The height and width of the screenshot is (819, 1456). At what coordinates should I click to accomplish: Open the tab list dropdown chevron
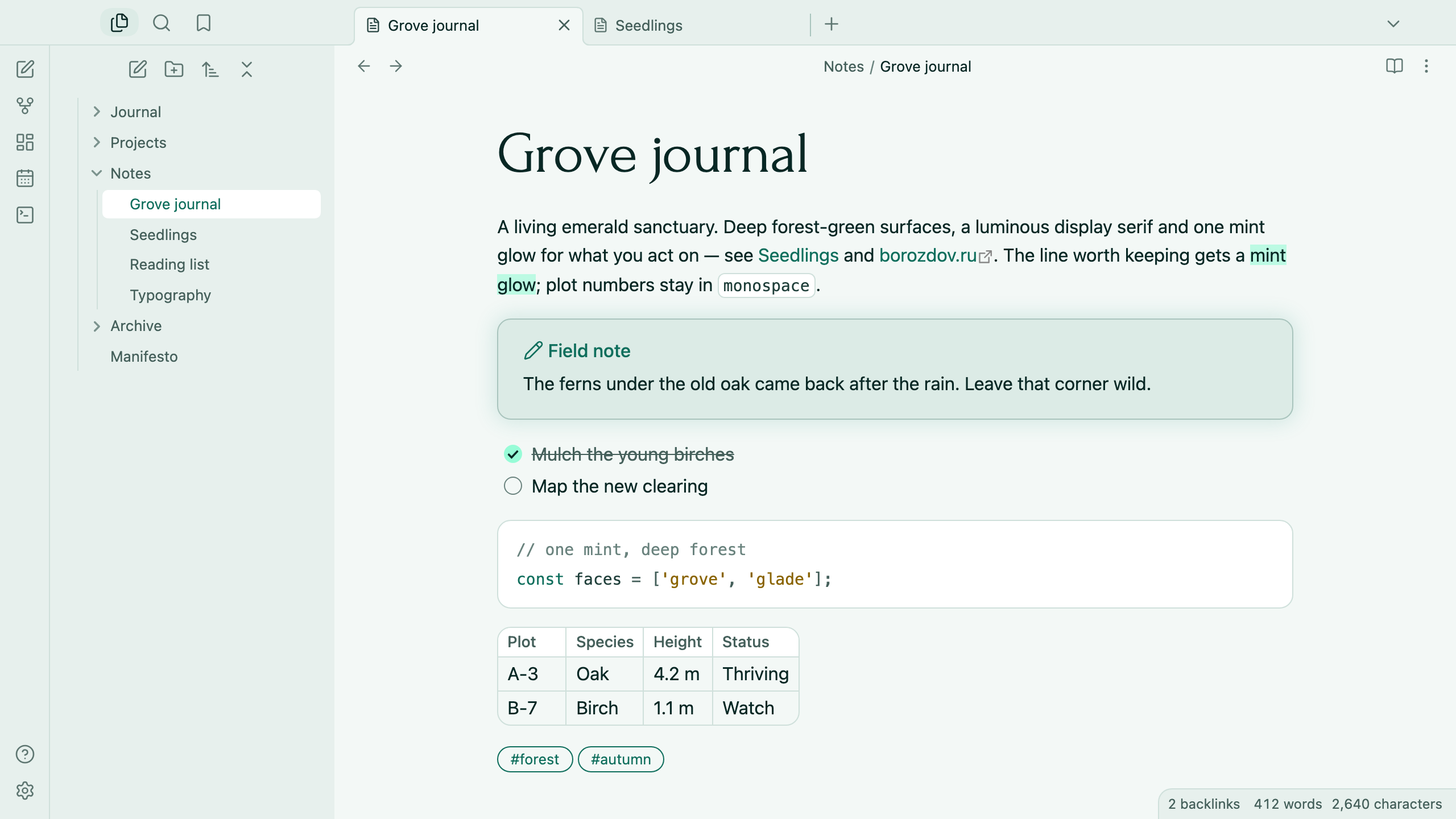pyautogui.click(x=1393, y=24)
